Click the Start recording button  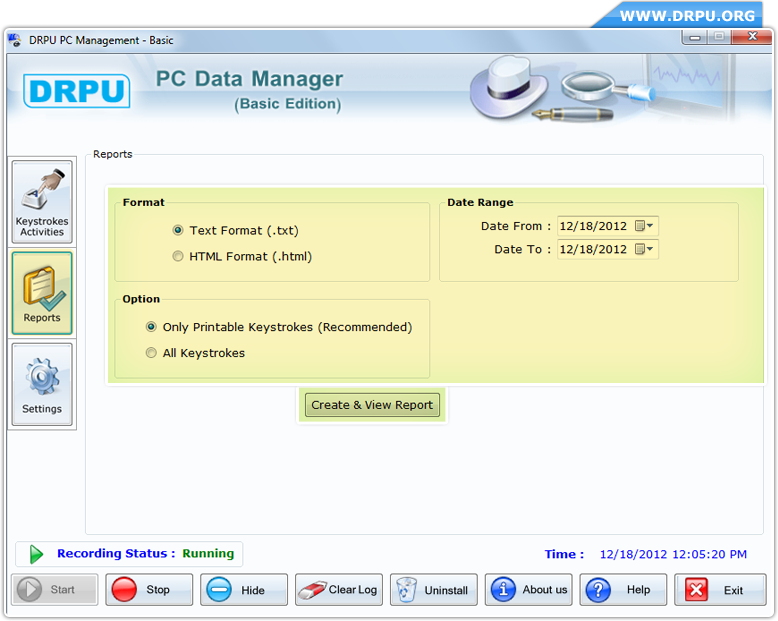pos(55,590)
